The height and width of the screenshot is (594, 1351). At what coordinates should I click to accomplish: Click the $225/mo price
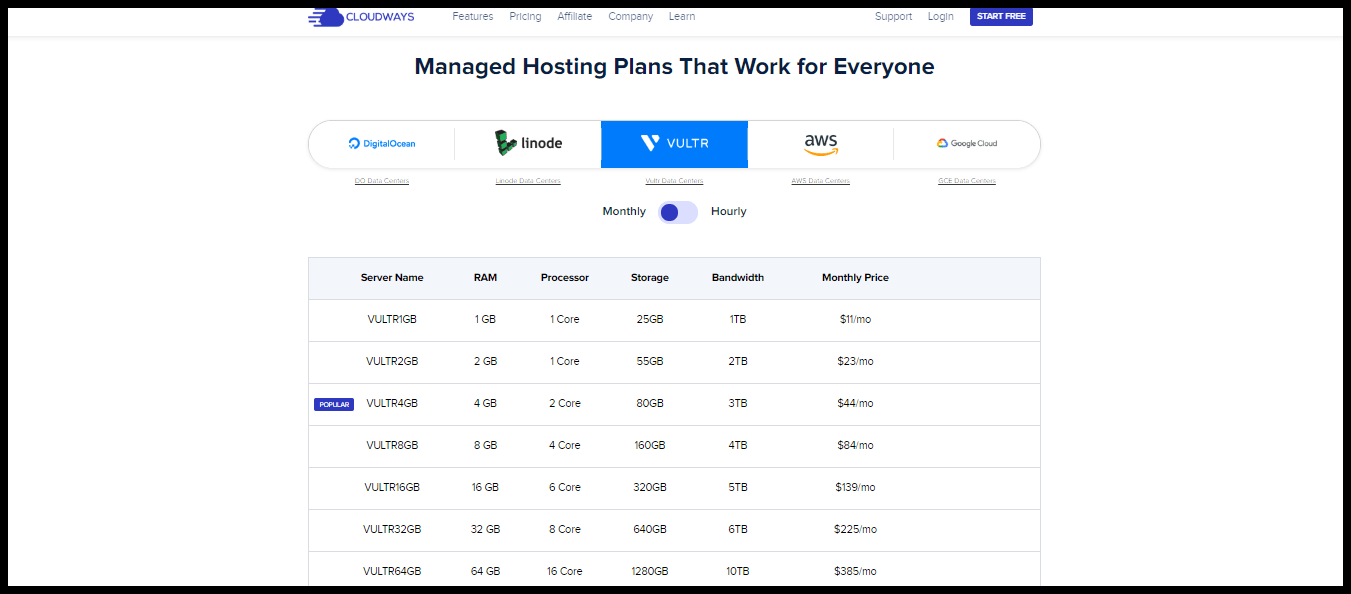(x=855, y=530)
